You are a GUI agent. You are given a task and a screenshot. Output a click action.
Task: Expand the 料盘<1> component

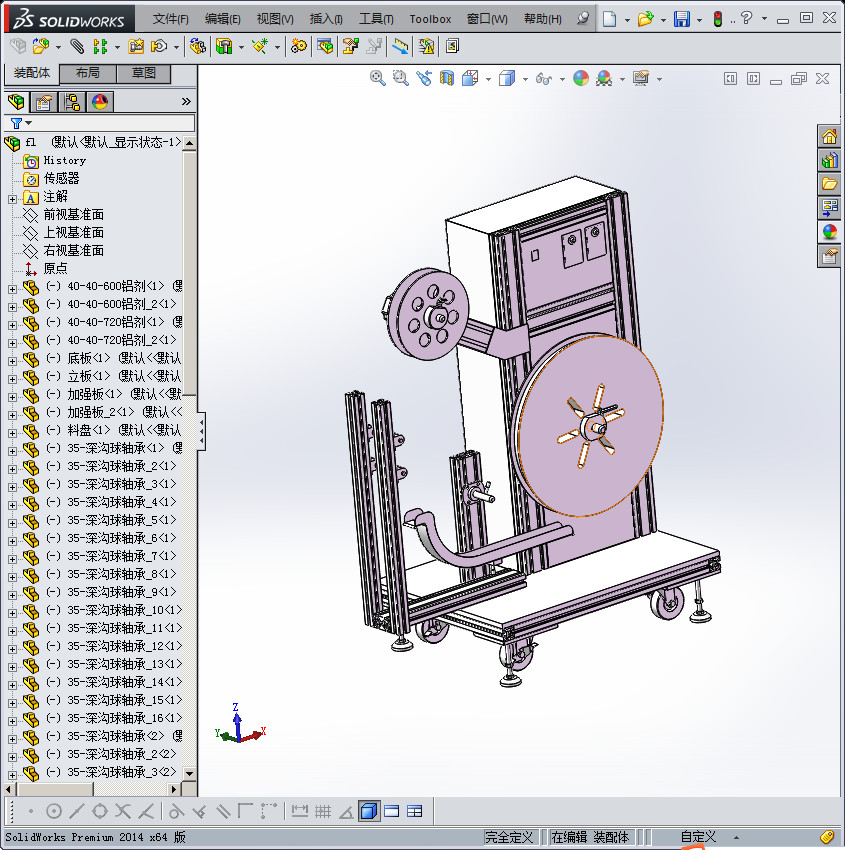(x=12, y=433)
